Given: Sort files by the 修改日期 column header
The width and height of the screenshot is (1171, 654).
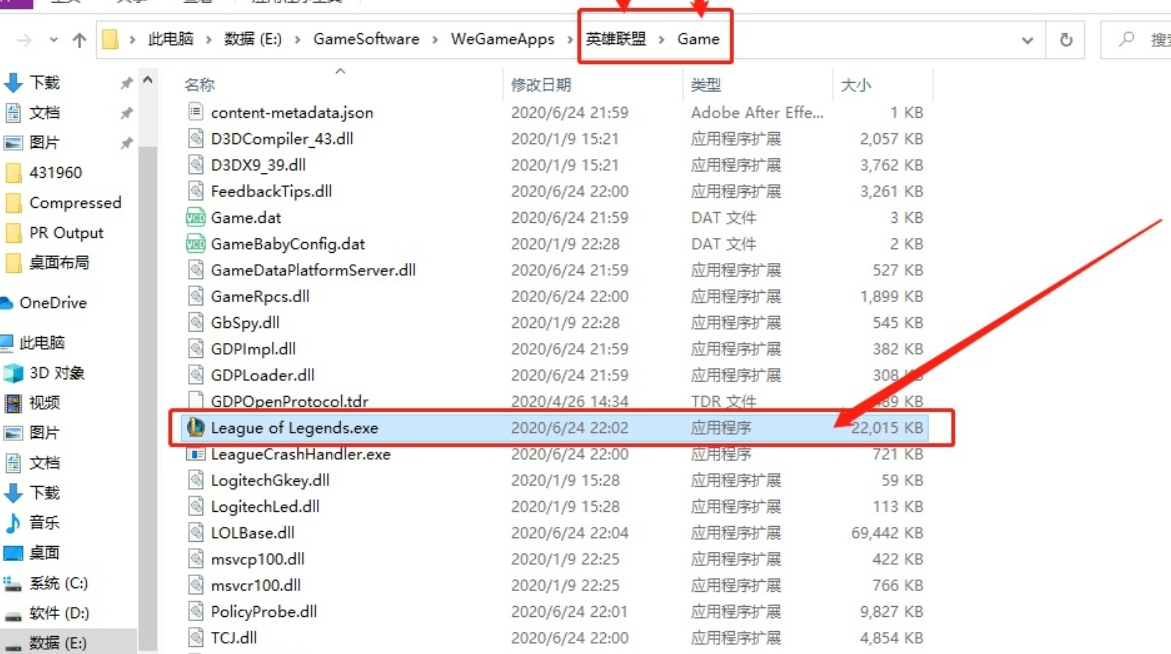Looking at the screenshot, I should pyautogui.click(x=541, y=84).
